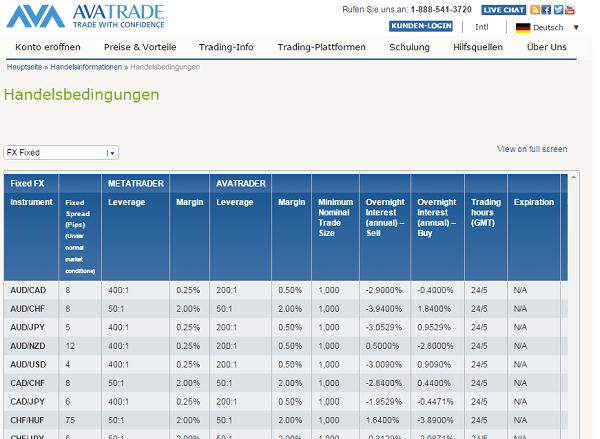Click the -0.4471% buy interest for CAD/JPY

(x=435, y=401)
